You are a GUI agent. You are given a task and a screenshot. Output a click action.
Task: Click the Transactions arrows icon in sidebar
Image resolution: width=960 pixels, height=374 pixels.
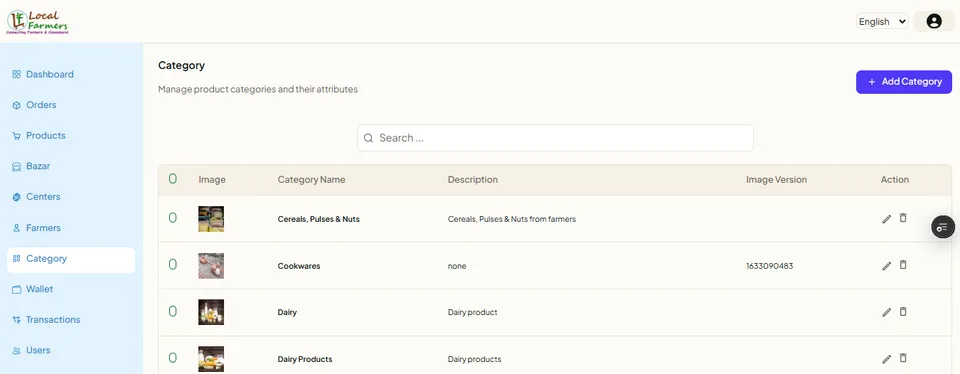point(17,320)
